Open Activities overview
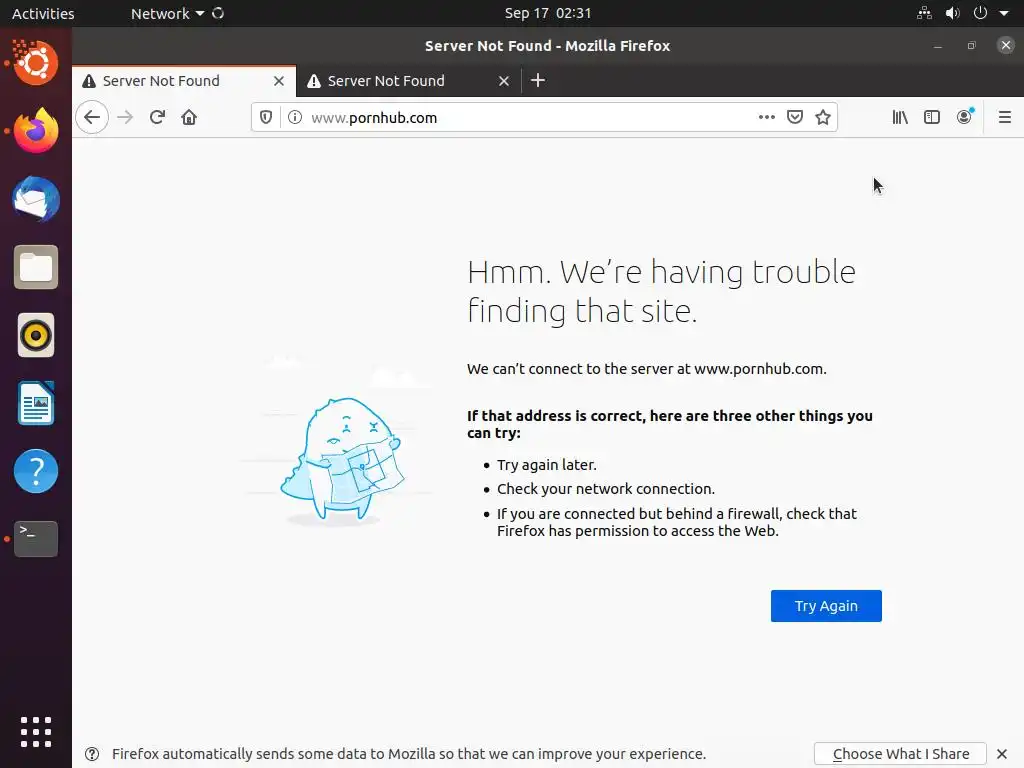Image resolution: width=1024 pixels, height=768 pixels. pyautogui.click(x=43, y=14)
